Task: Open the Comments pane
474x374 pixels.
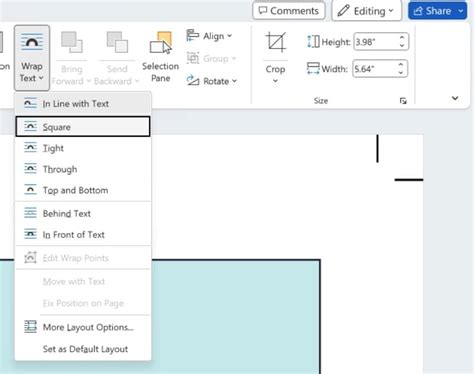Action: pos(289,11)
